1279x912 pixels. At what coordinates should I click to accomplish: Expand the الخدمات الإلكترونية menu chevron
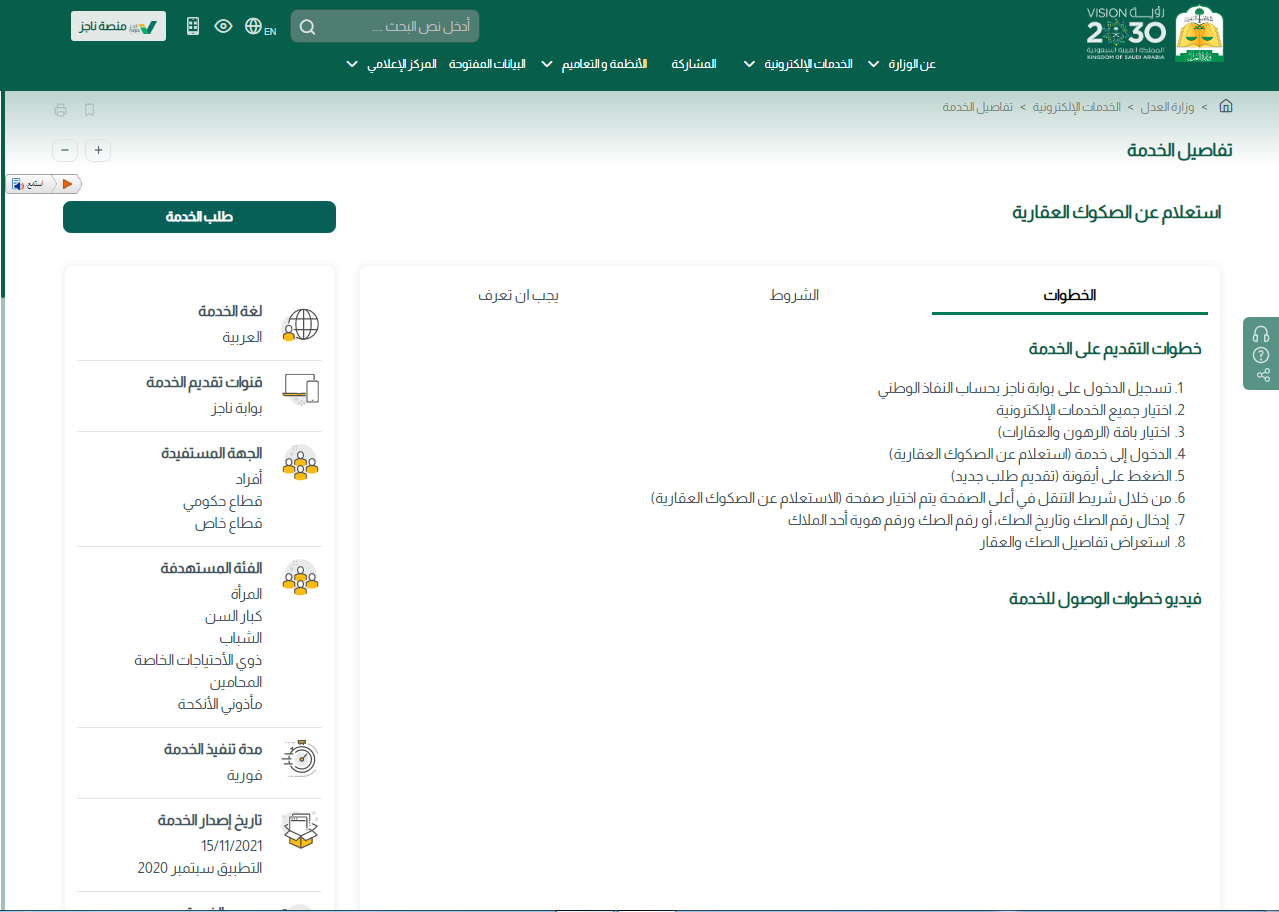(749, 64)
